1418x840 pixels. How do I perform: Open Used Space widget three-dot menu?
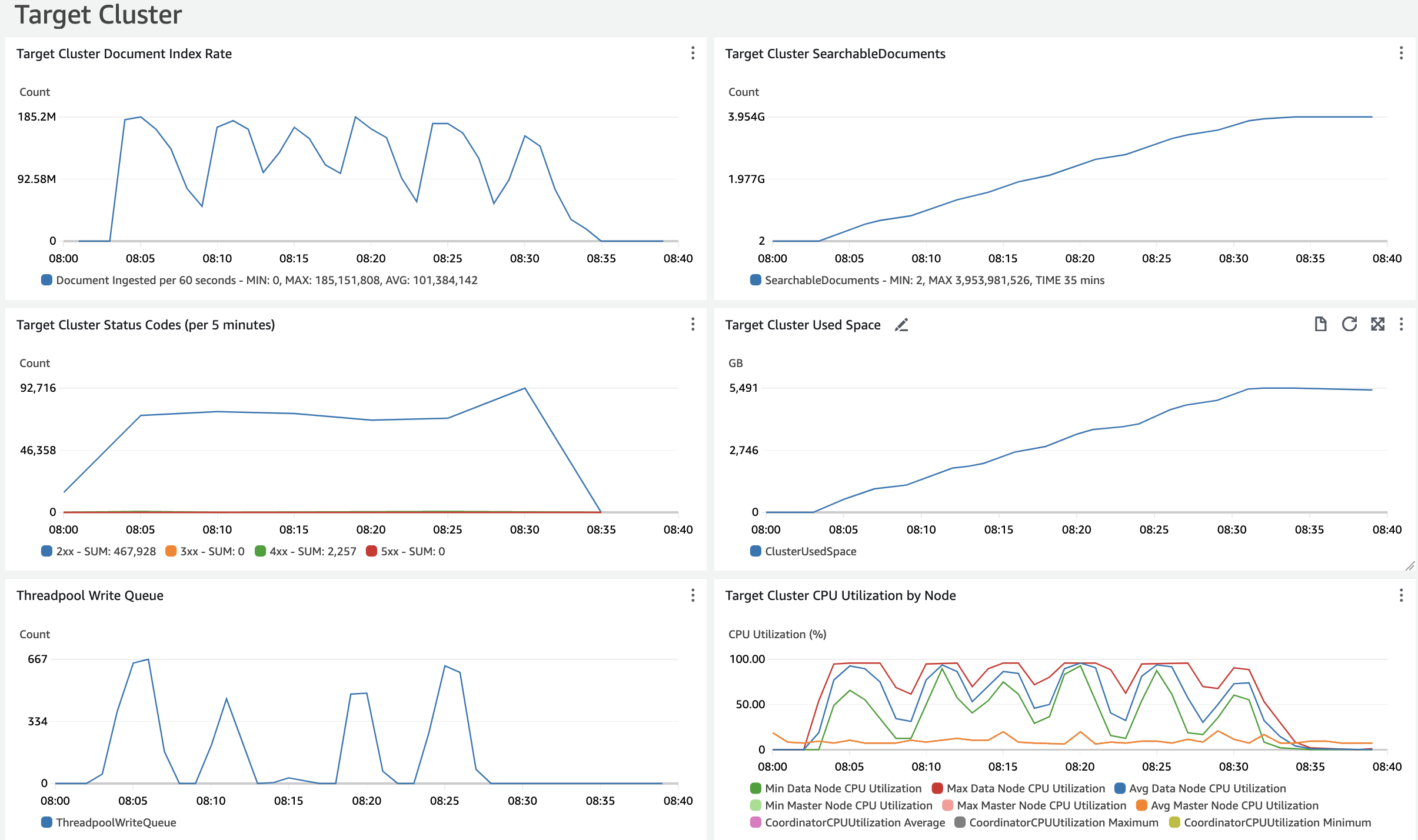click(x=1401, y=325)
